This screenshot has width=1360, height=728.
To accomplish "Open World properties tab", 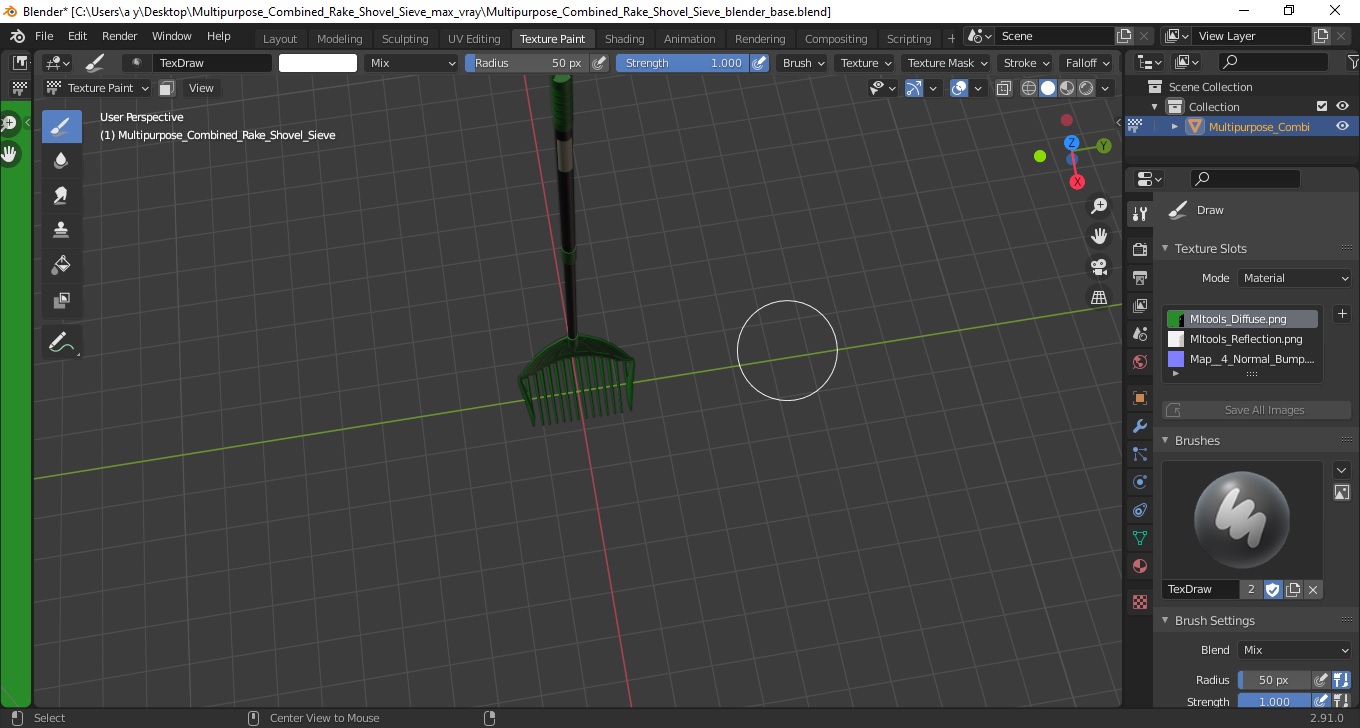I will [x=1139, y=361].
